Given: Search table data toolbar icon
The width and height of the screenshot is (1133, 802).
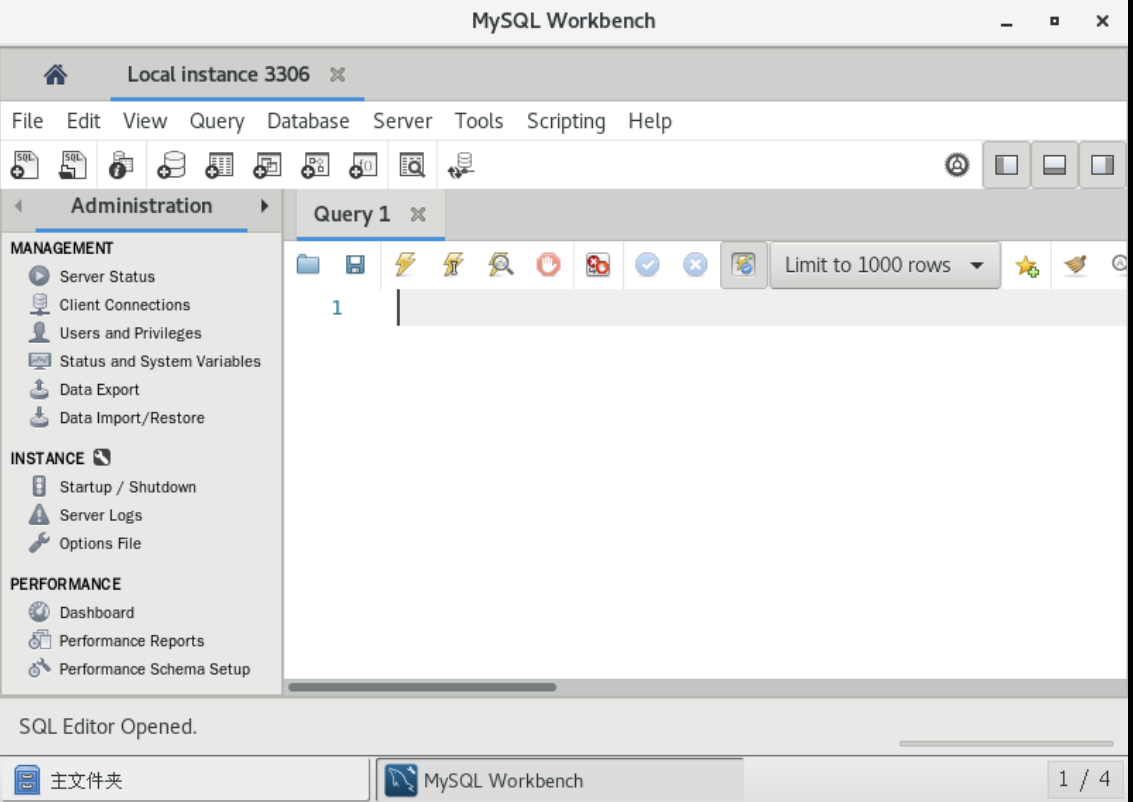Looking at the screenshot, I should pos(413,165).
